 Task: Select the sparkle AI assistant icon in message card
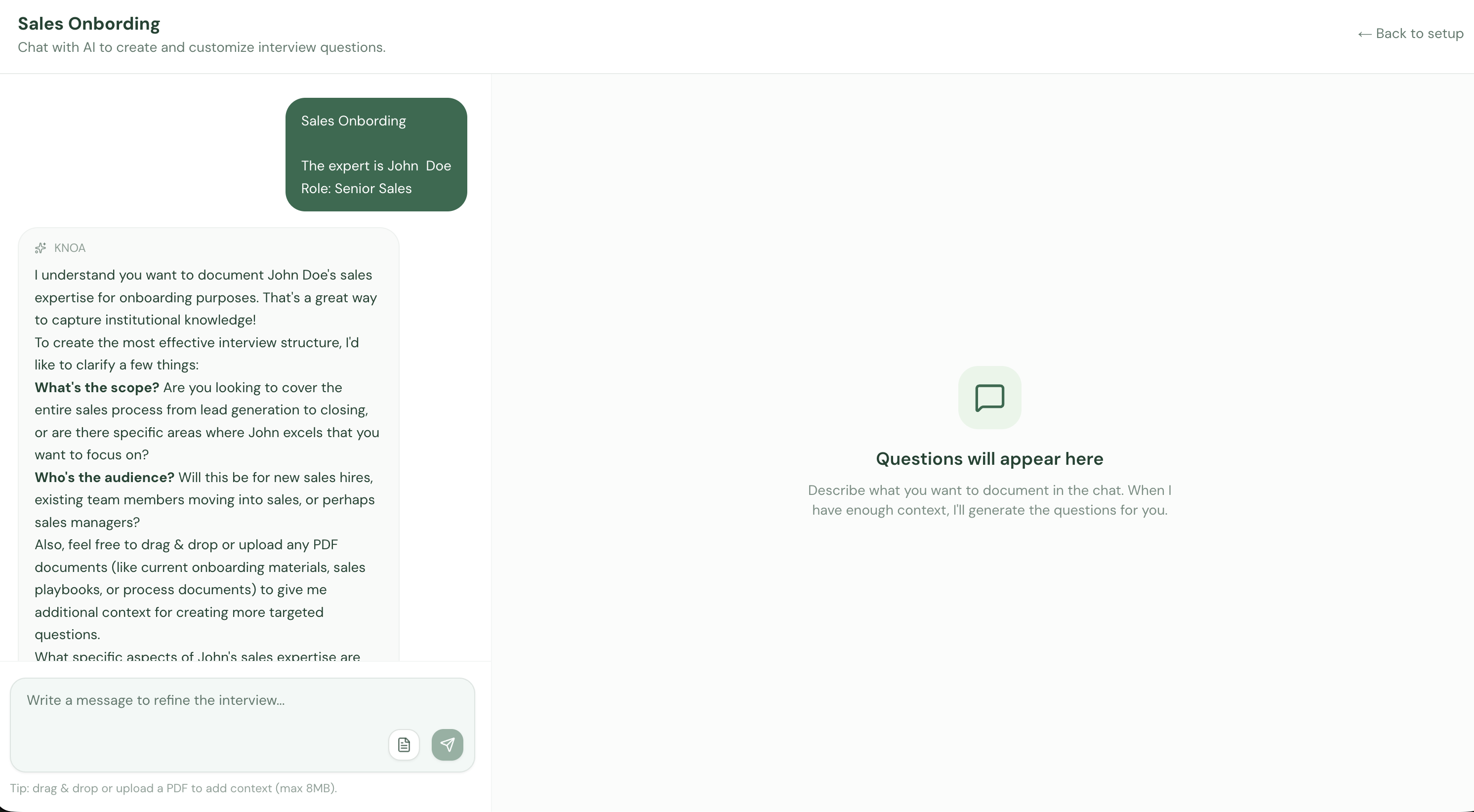[x=40, y=248]
